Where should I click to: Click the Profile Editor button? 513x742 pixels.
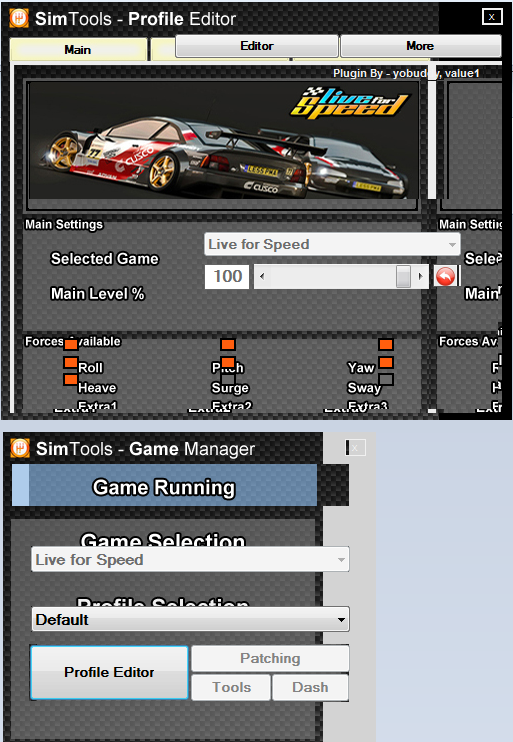coord(109,672)
